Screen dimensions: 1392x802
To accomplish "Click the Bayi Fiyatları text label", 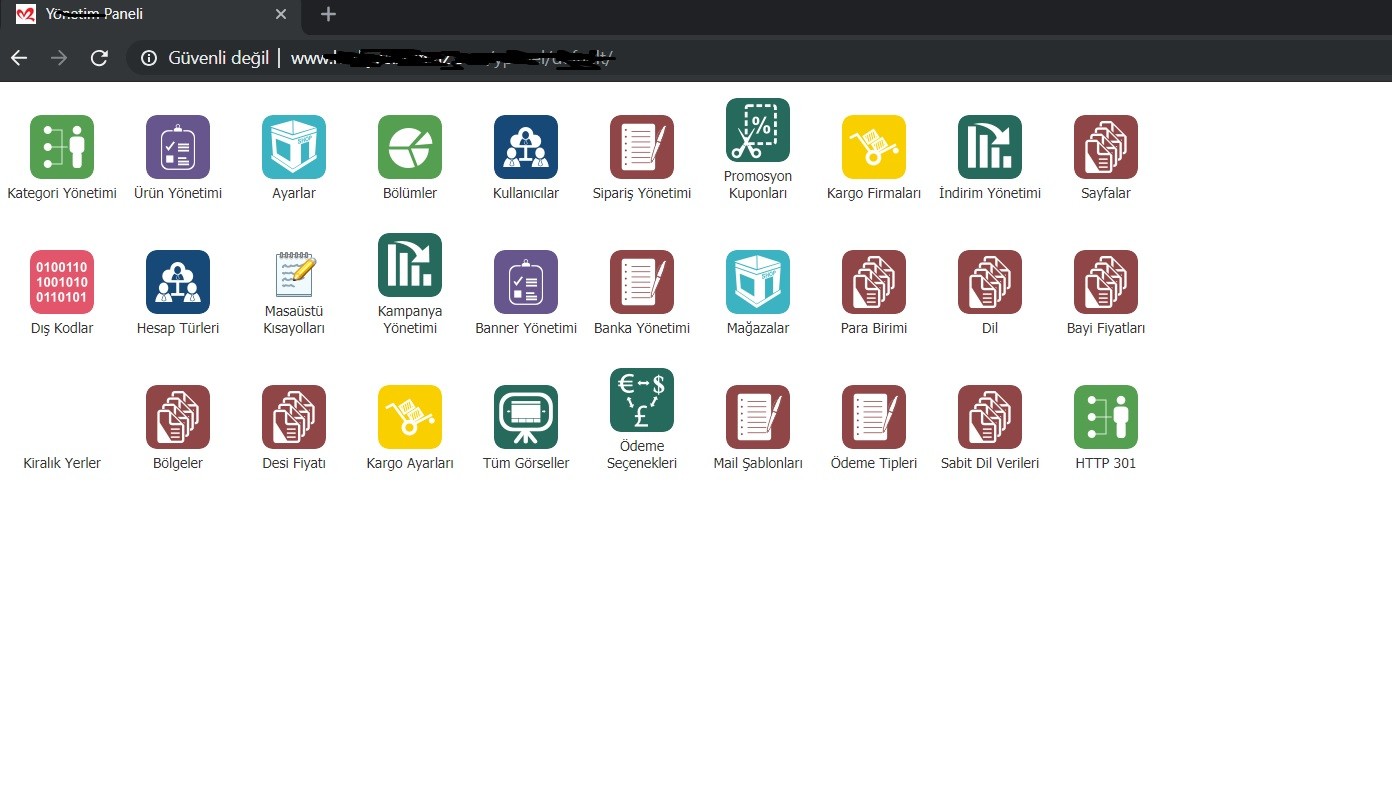I will coord(1106,328).
